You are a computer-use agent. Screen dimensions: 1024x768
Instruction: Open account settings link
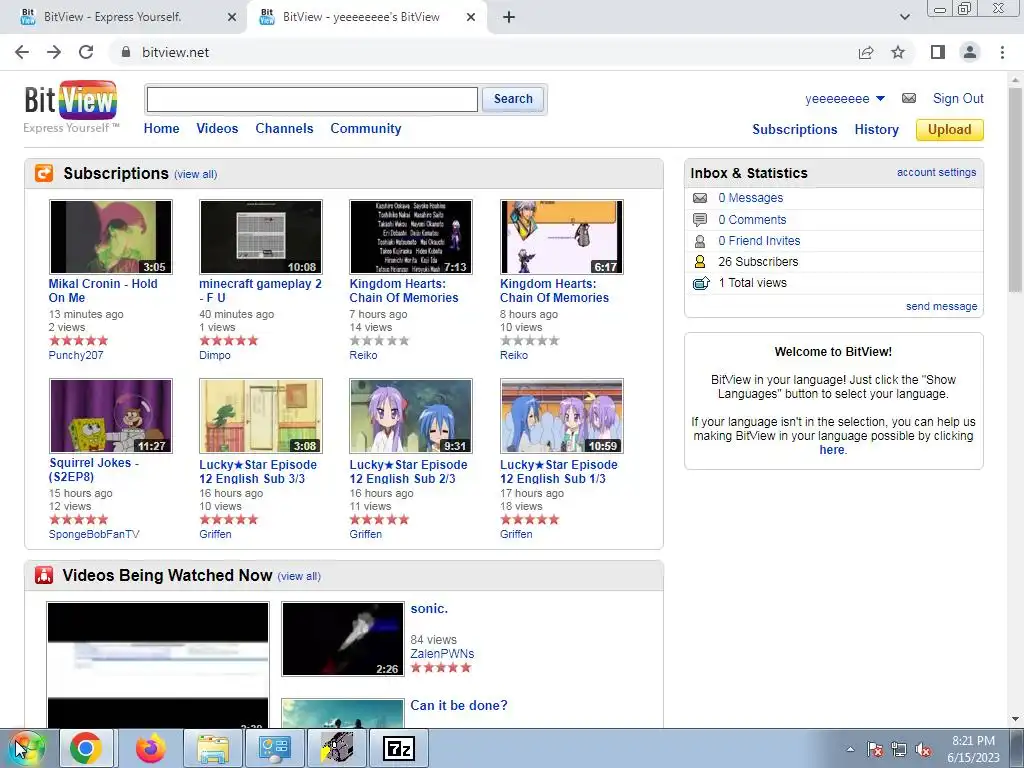point(936,172)
